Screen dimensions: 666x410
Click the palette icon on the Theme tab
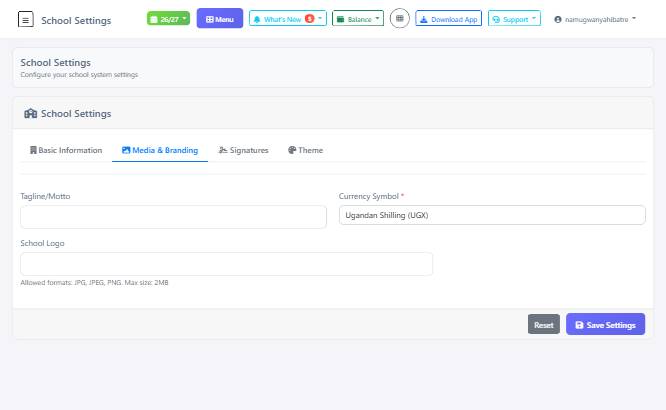tap(292, 150)
